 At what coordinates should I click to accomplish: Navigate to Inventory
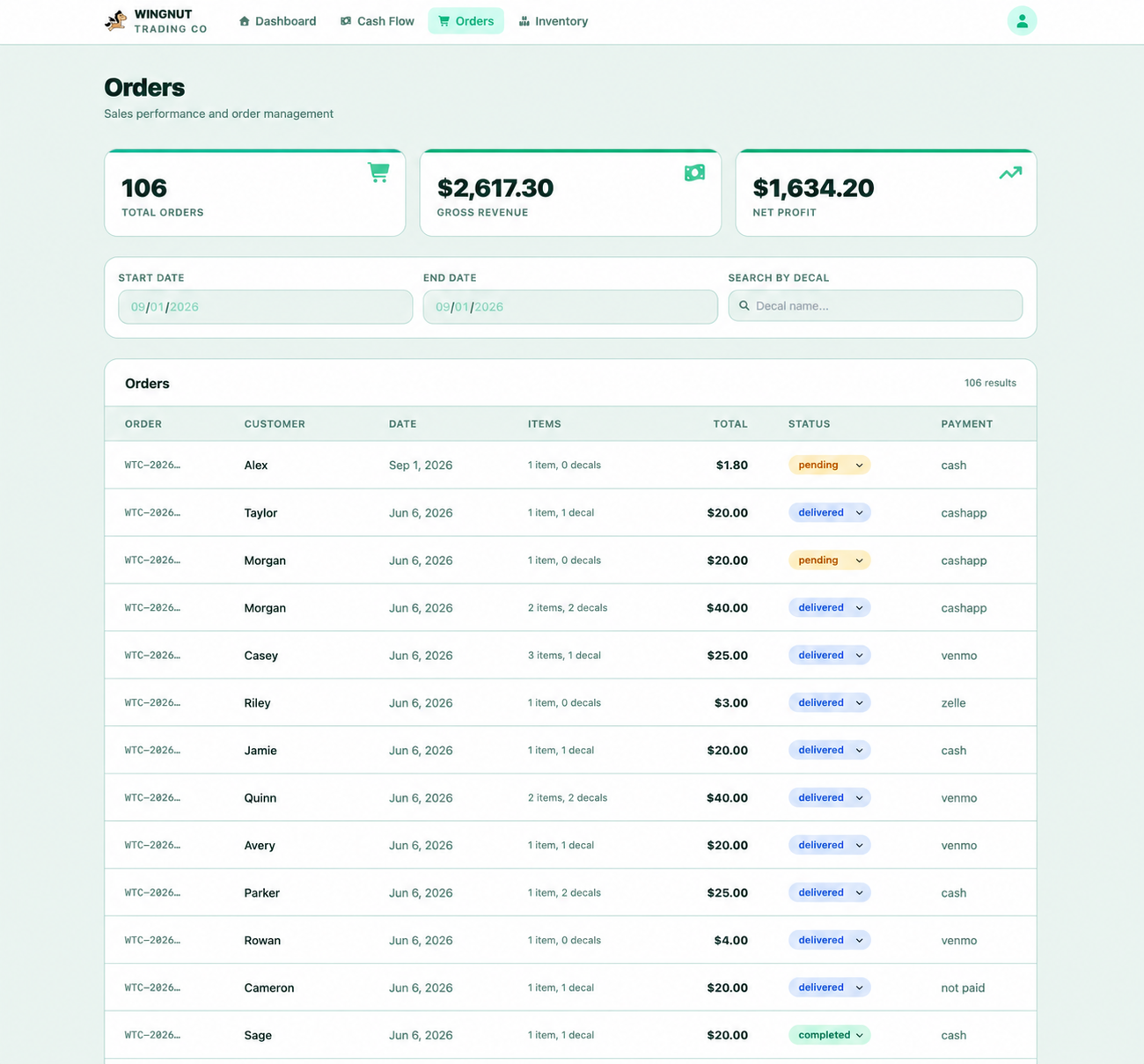(x=554, y=21)
